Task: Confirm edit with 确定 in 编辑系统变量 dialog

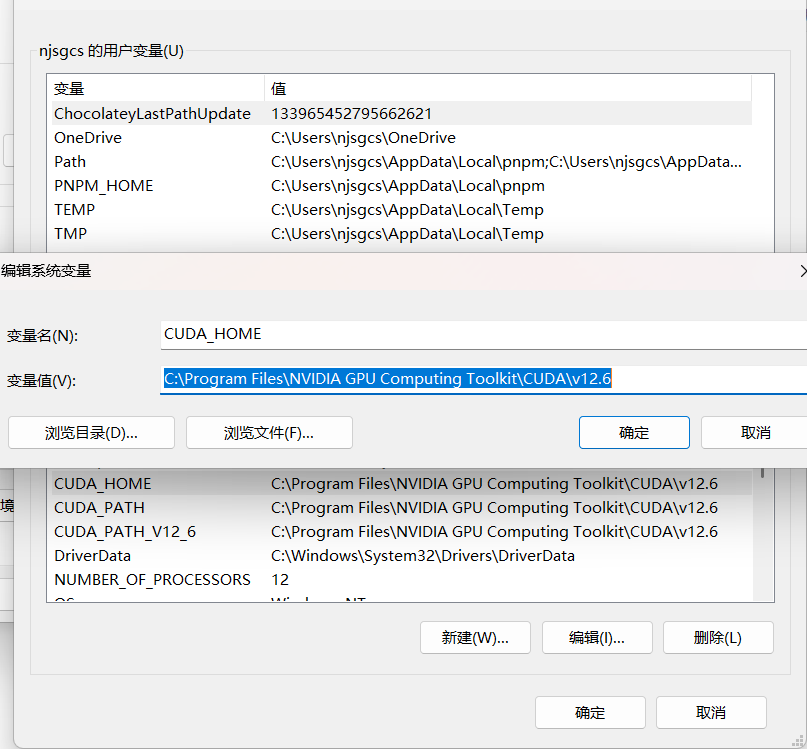Action: [634, 433]
